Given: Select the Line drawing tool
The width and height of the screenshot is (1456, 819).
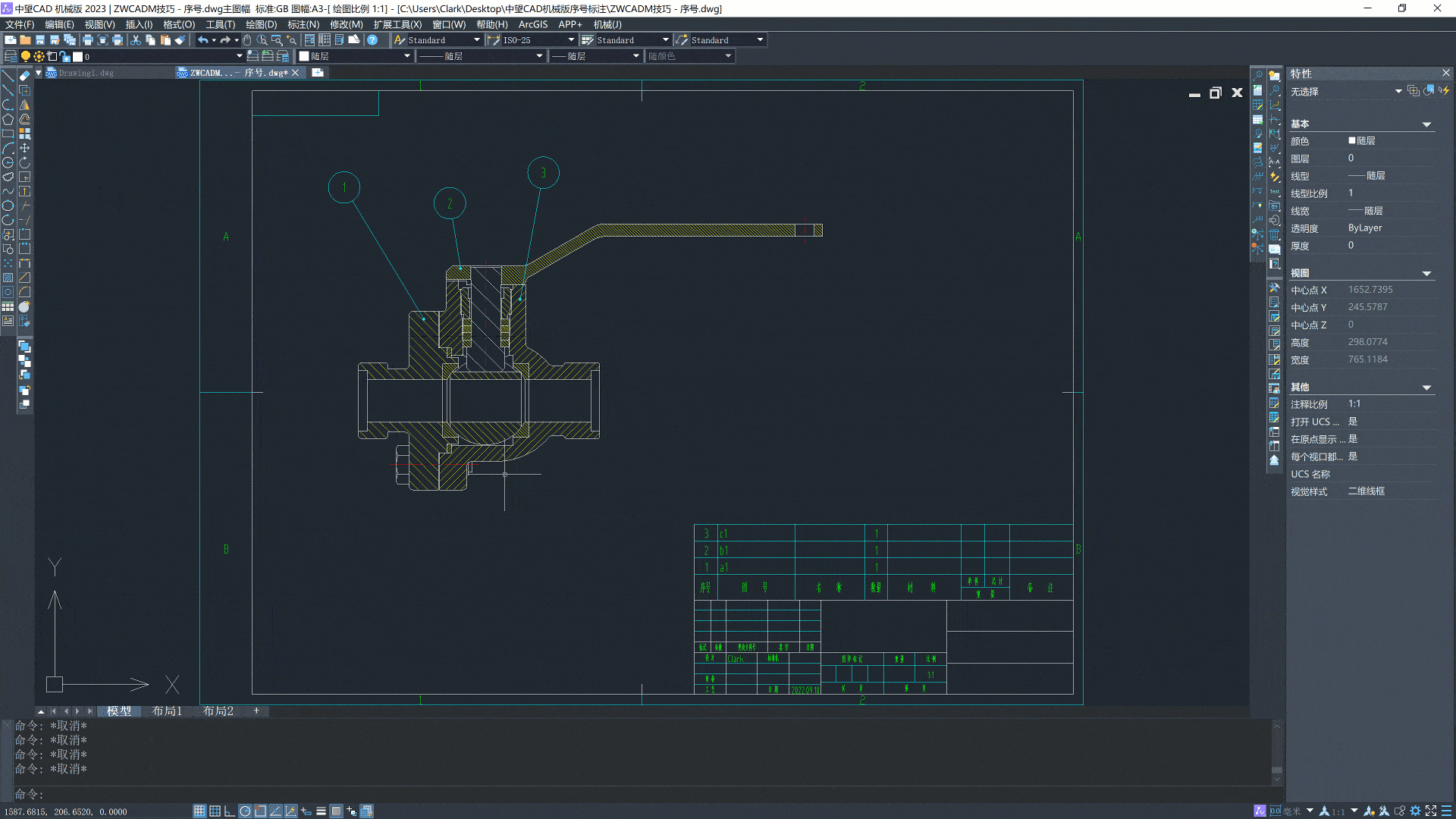Looking at the screenshot, I should coord(8,76).
